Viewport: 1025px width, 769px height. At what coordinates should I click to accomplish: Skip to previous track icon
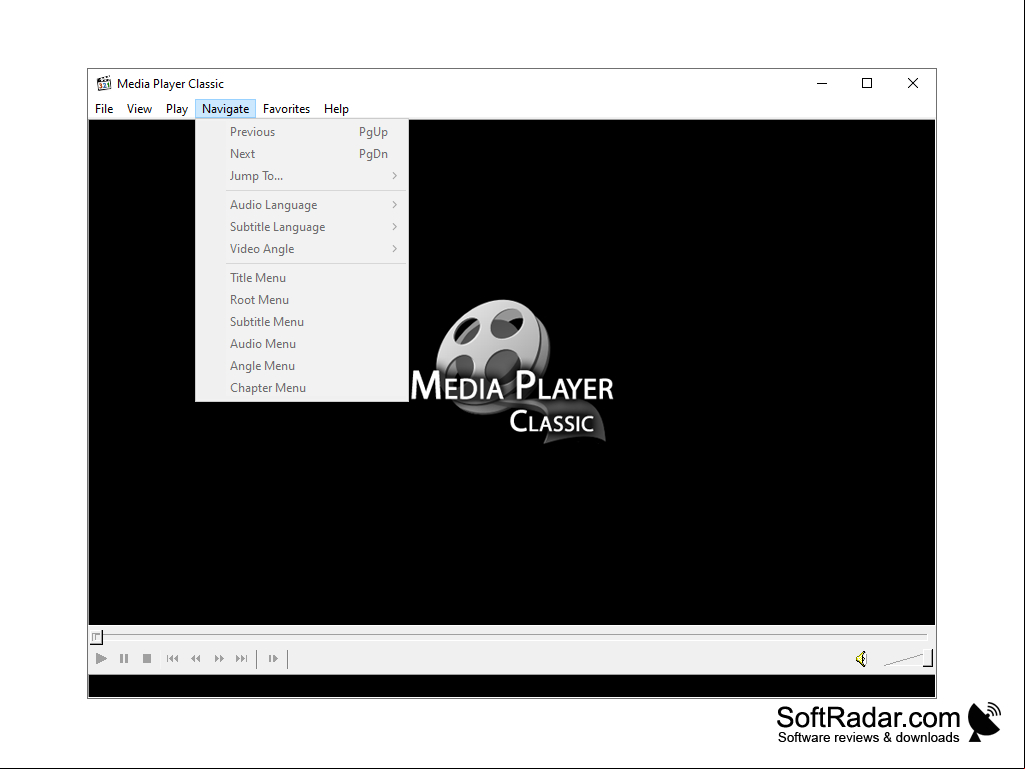pos(173,658)
